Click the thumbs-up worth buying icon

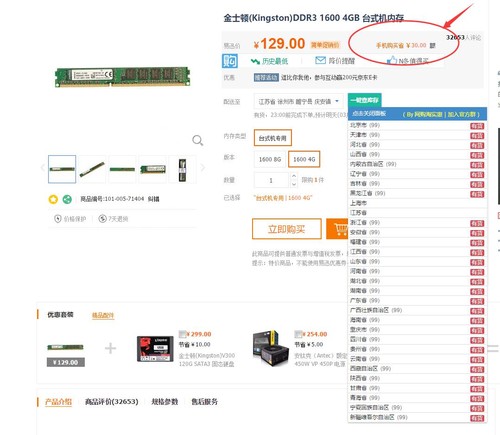click(392, 60)
